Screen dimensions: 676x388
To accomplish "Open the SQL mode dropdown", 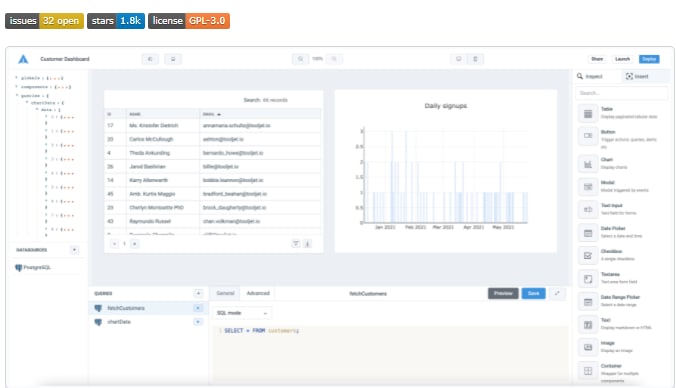I will [x=242, y=313].
